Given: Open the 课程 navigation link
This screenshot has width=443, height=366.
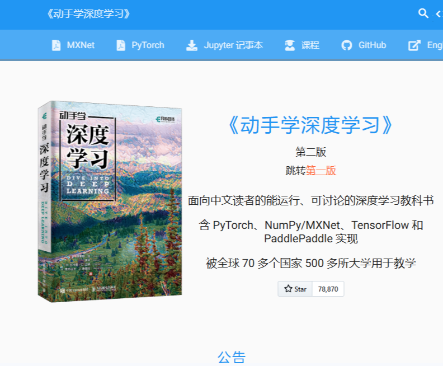Looking at the screenshot, I should point(302,45).
